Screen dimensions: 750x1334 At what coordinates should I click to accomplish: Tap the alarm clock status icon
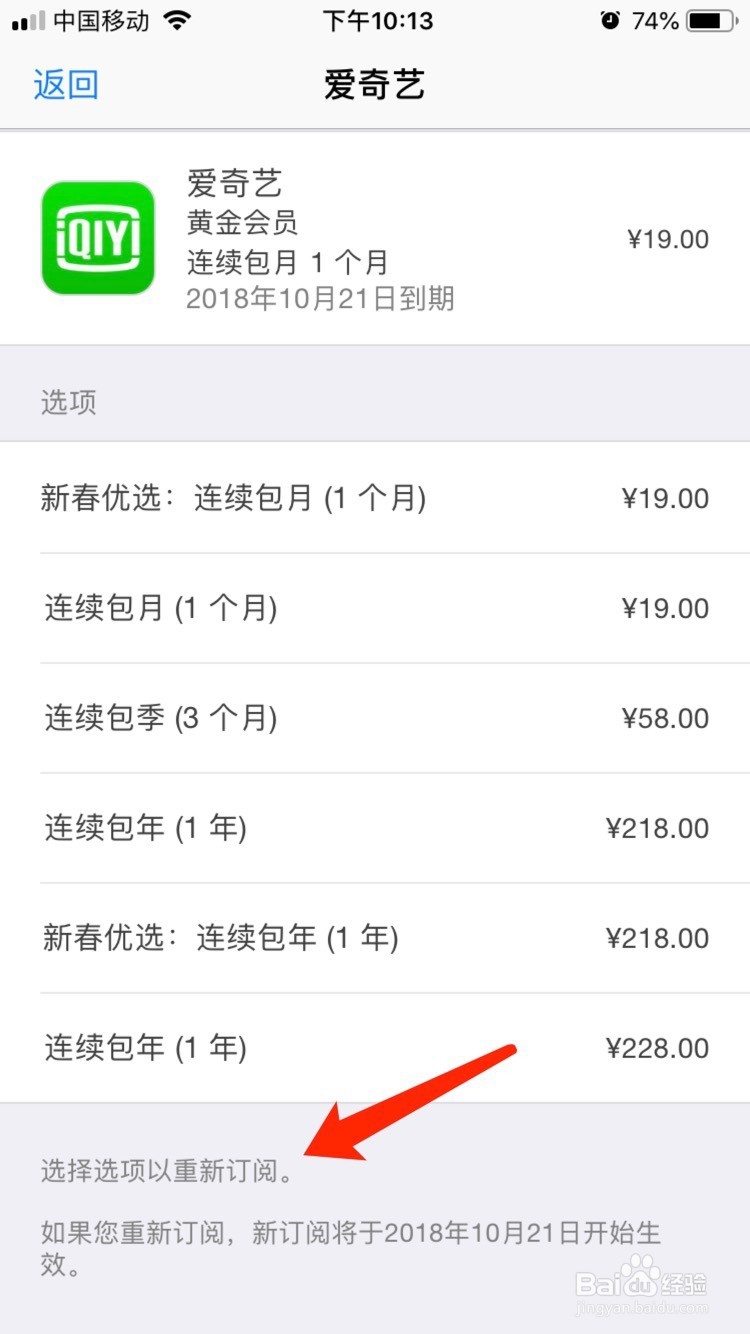610,21
